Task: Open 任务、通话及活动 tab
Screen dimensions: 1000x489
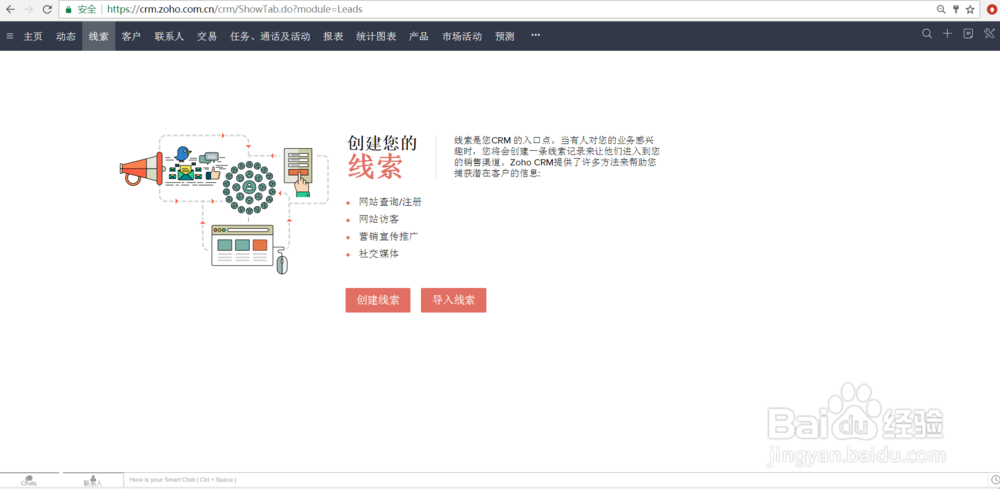Action: click(270, 36)
